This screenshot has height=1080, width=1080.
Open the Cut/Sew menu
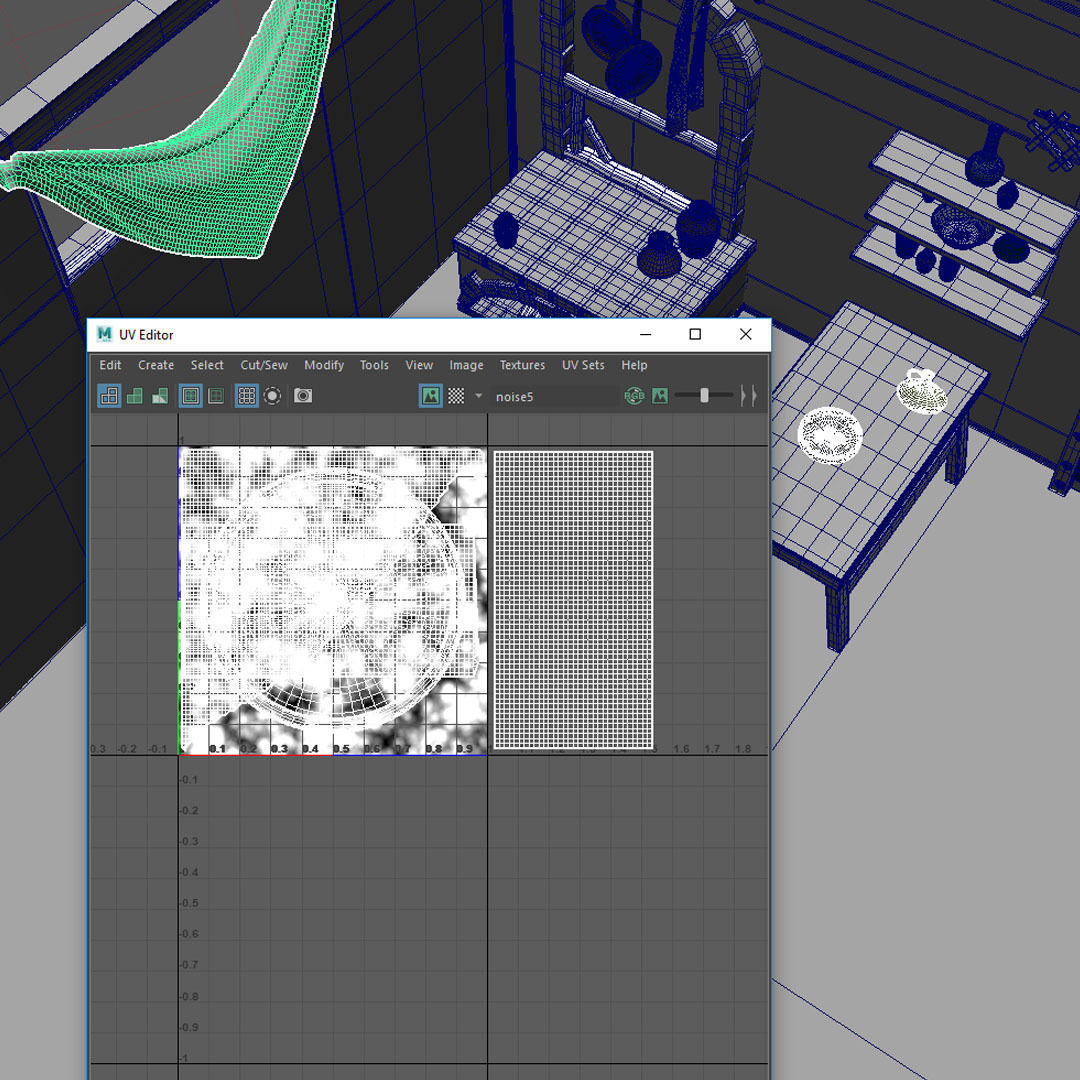[264, 365]
